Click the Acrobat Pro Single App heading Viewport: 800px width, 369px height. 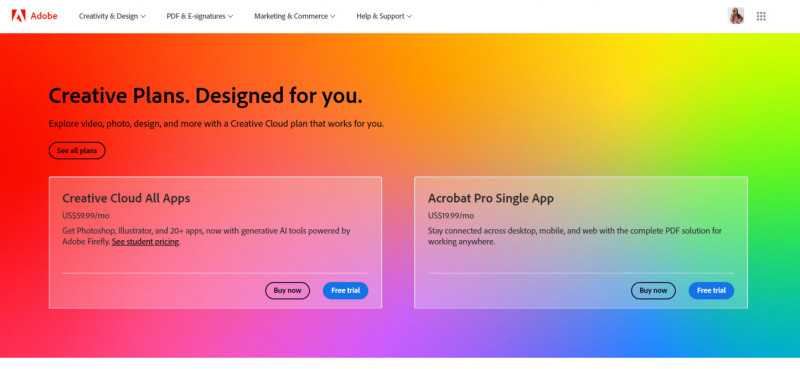click(x=491, y=199)
